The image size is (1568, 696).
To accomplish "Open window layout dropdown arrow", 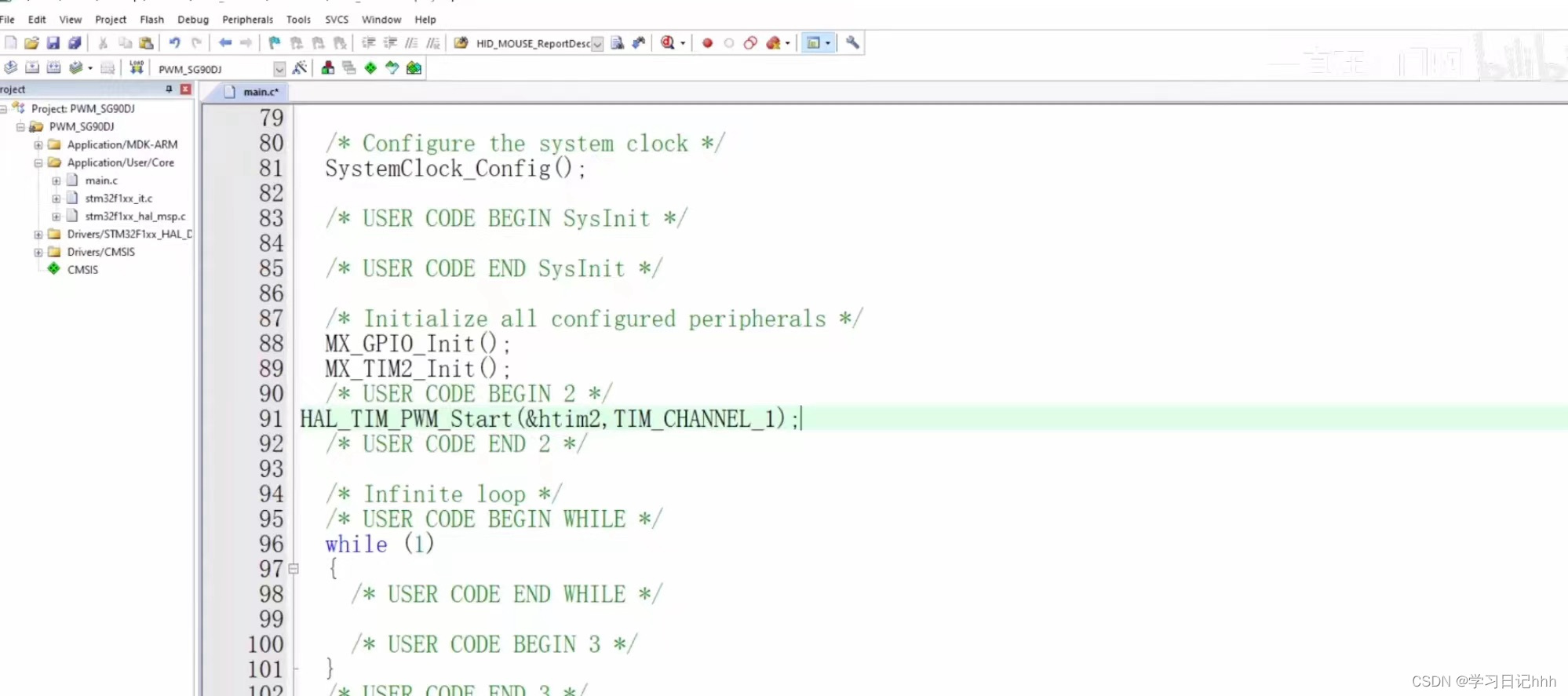I will tap(828, 43).
